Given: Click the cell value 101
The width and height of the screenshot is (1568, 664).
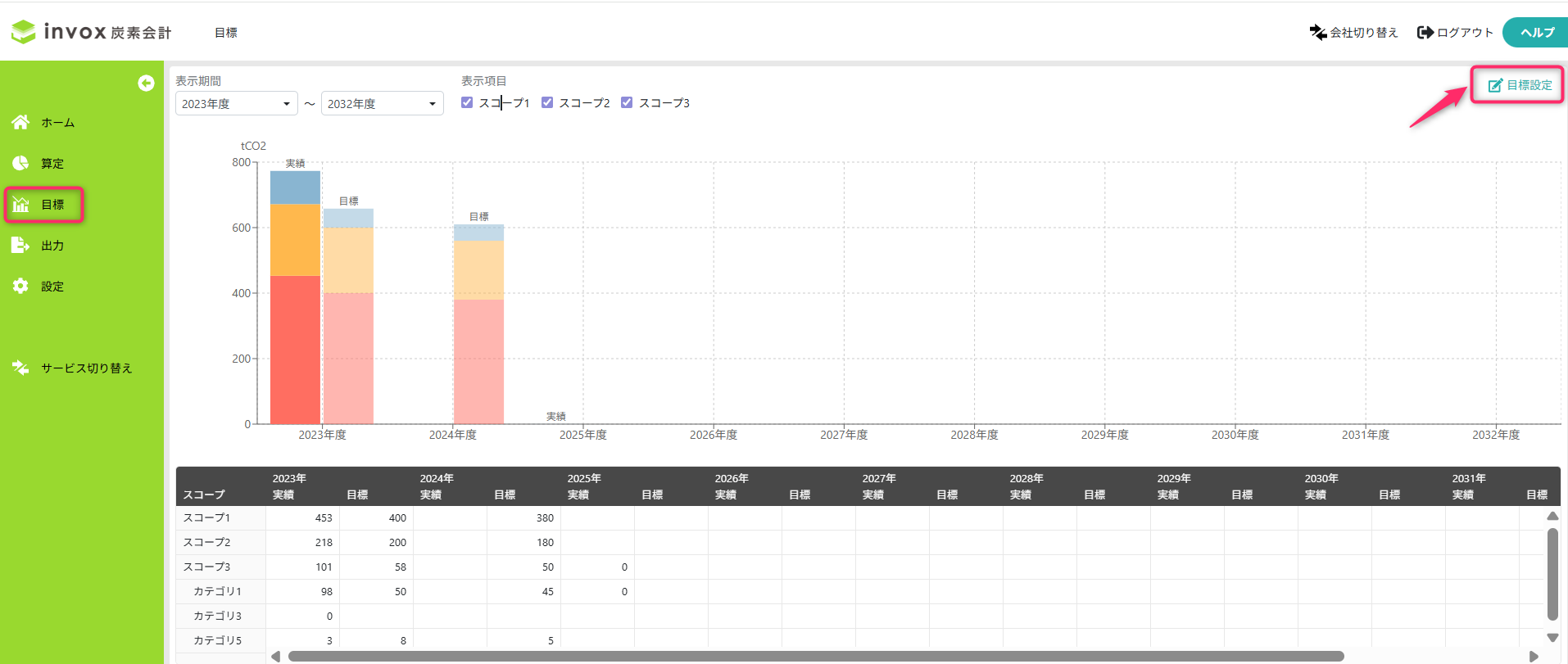Looking at the screenshot, I should click(324, 567).
